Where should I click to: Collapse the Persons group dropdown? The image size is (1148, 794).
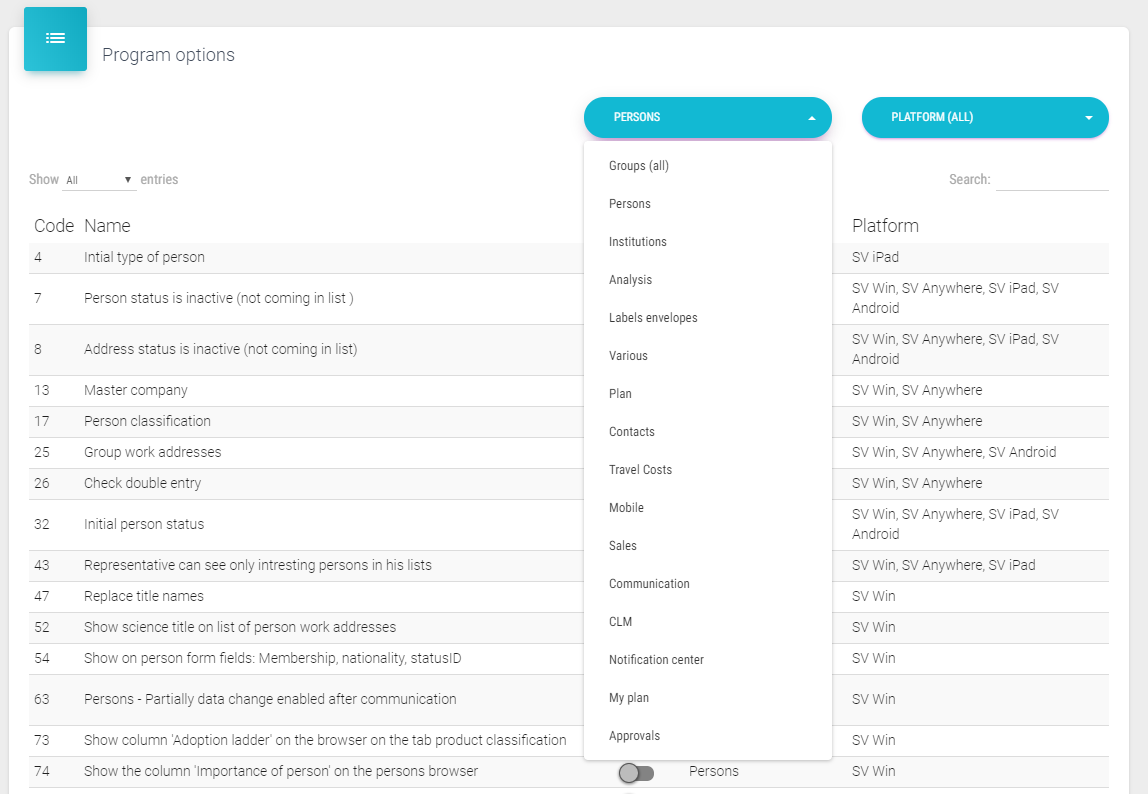[x=707, y=117]
